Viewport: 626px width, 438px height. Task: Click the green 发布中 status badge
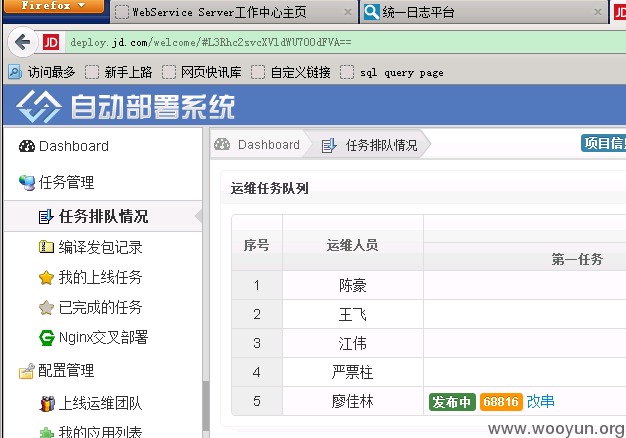(x=452, y=402)
